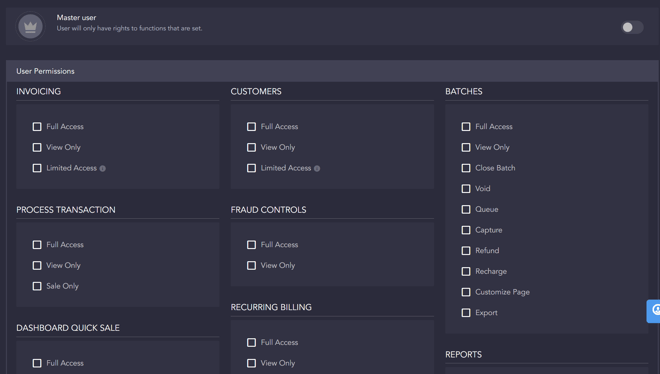The width and height of the screenshot is (660, 374).
Task: Toggle the Master user switch
Action: pos(632,27)
